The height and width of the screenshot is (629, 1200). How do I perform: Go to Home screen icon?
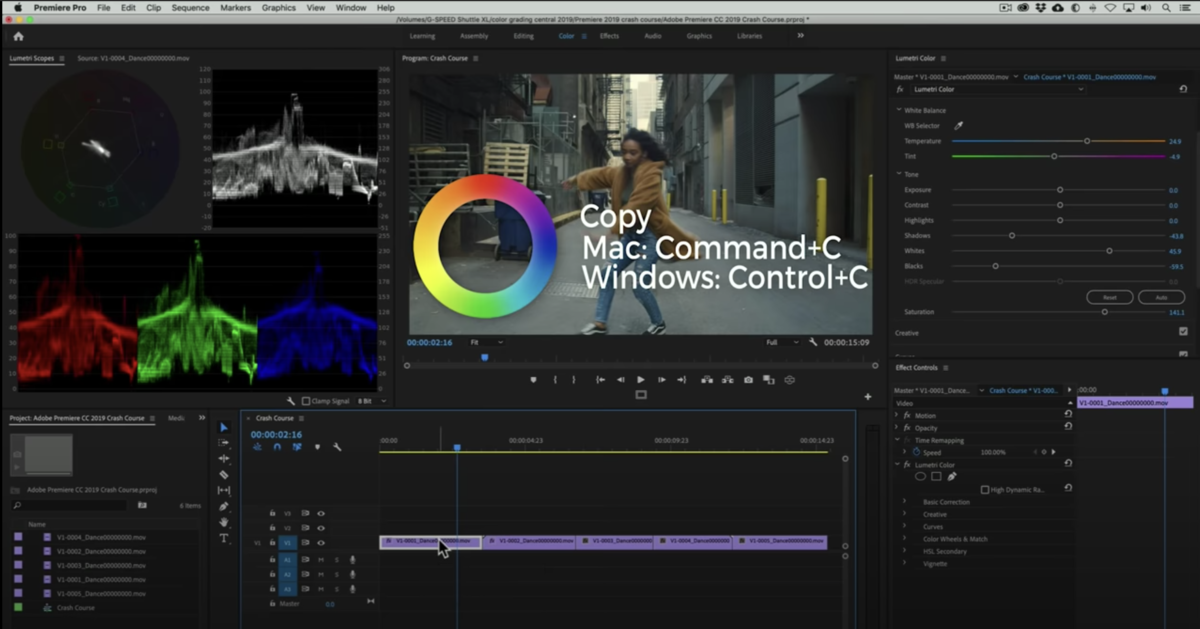(x=18, y=36)
